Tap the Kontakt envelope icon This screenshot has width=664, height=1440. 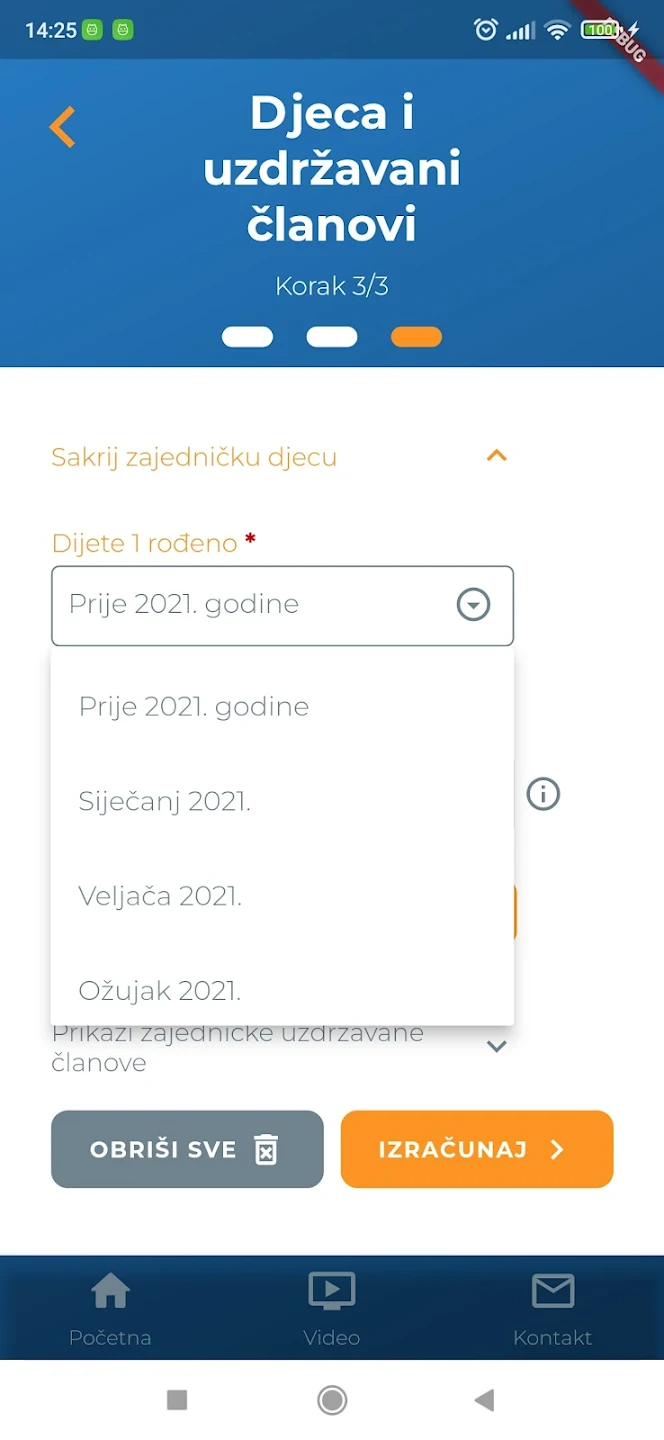coord(552,1291)
